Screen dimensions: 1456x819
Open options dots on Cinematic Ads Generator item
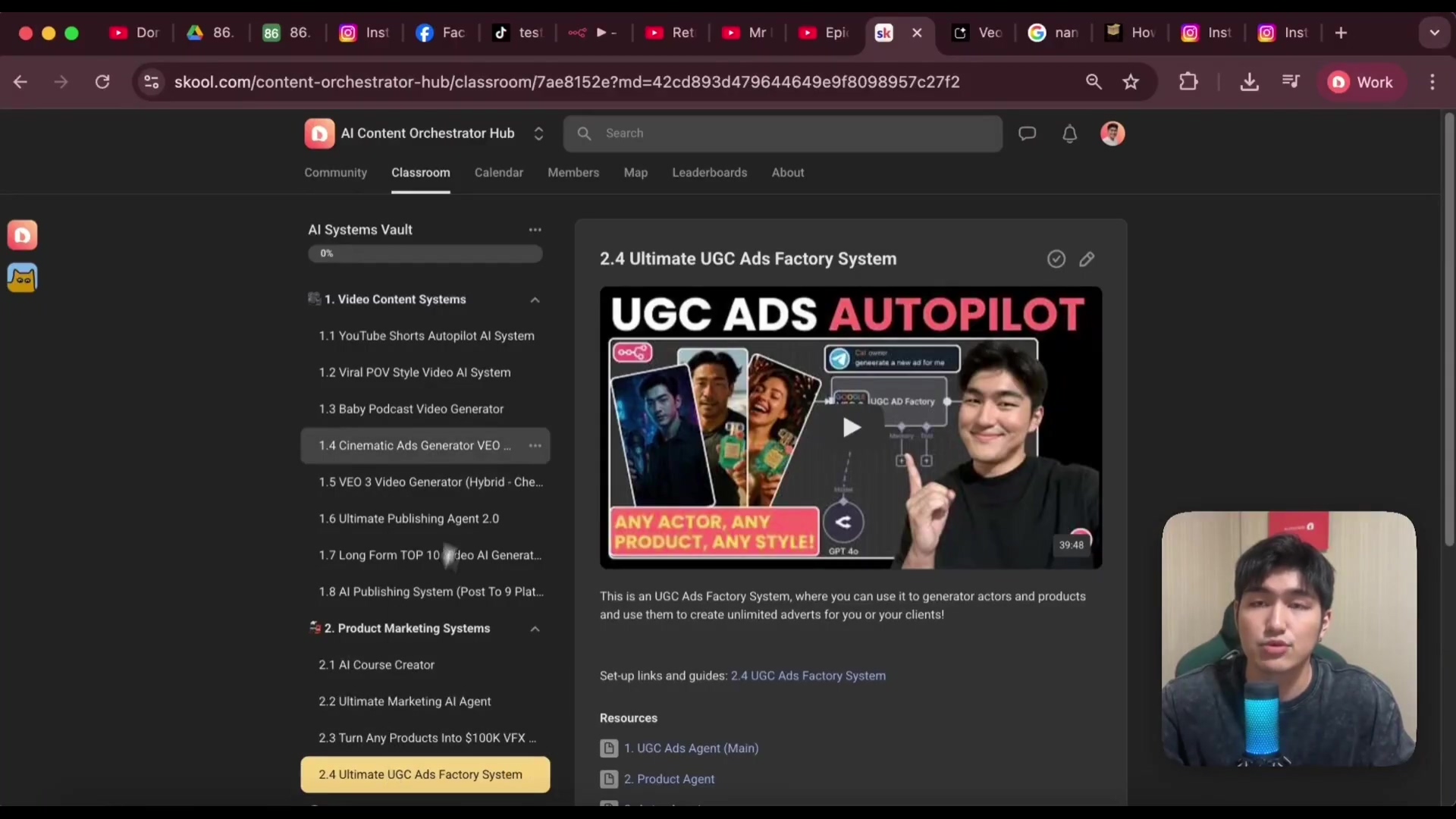[x=535, y=446]
